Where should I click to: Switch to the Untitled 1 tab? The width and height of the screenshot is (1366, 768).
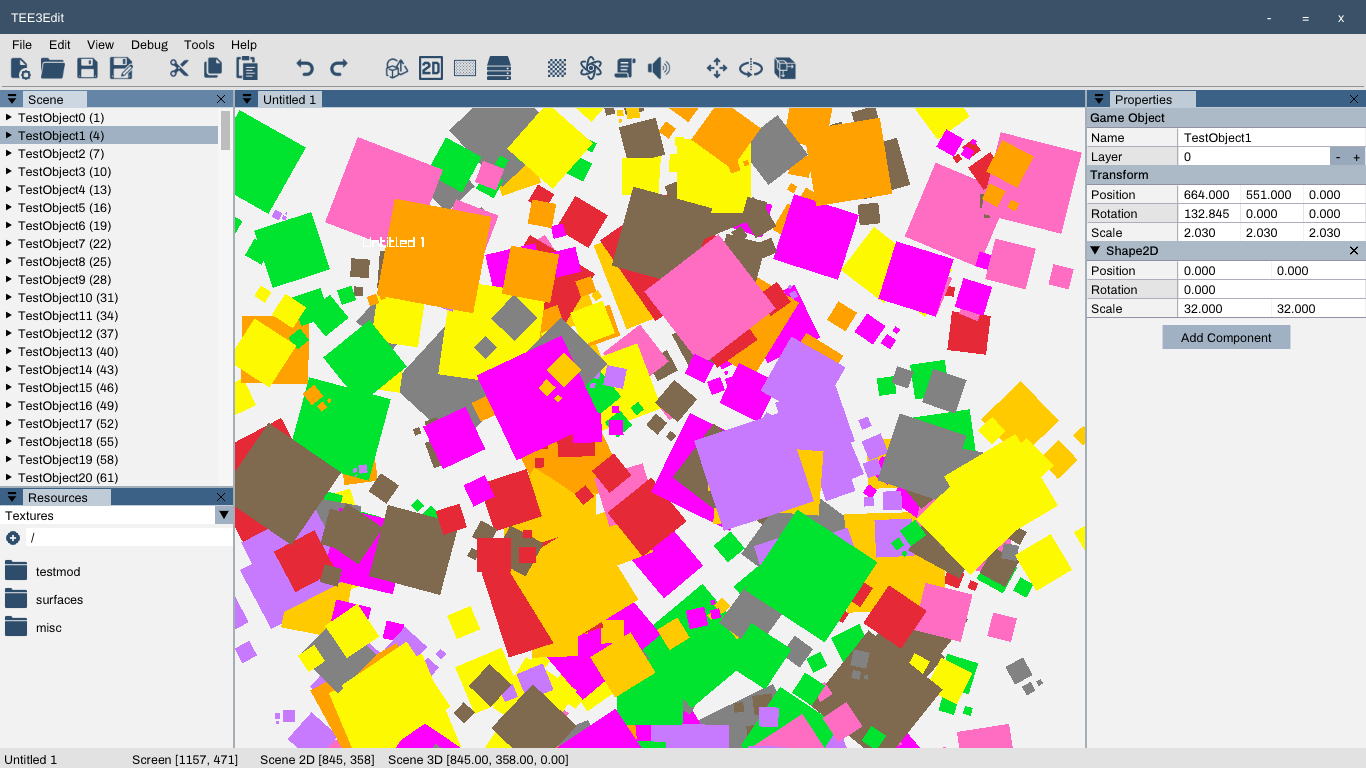(289, 100)
